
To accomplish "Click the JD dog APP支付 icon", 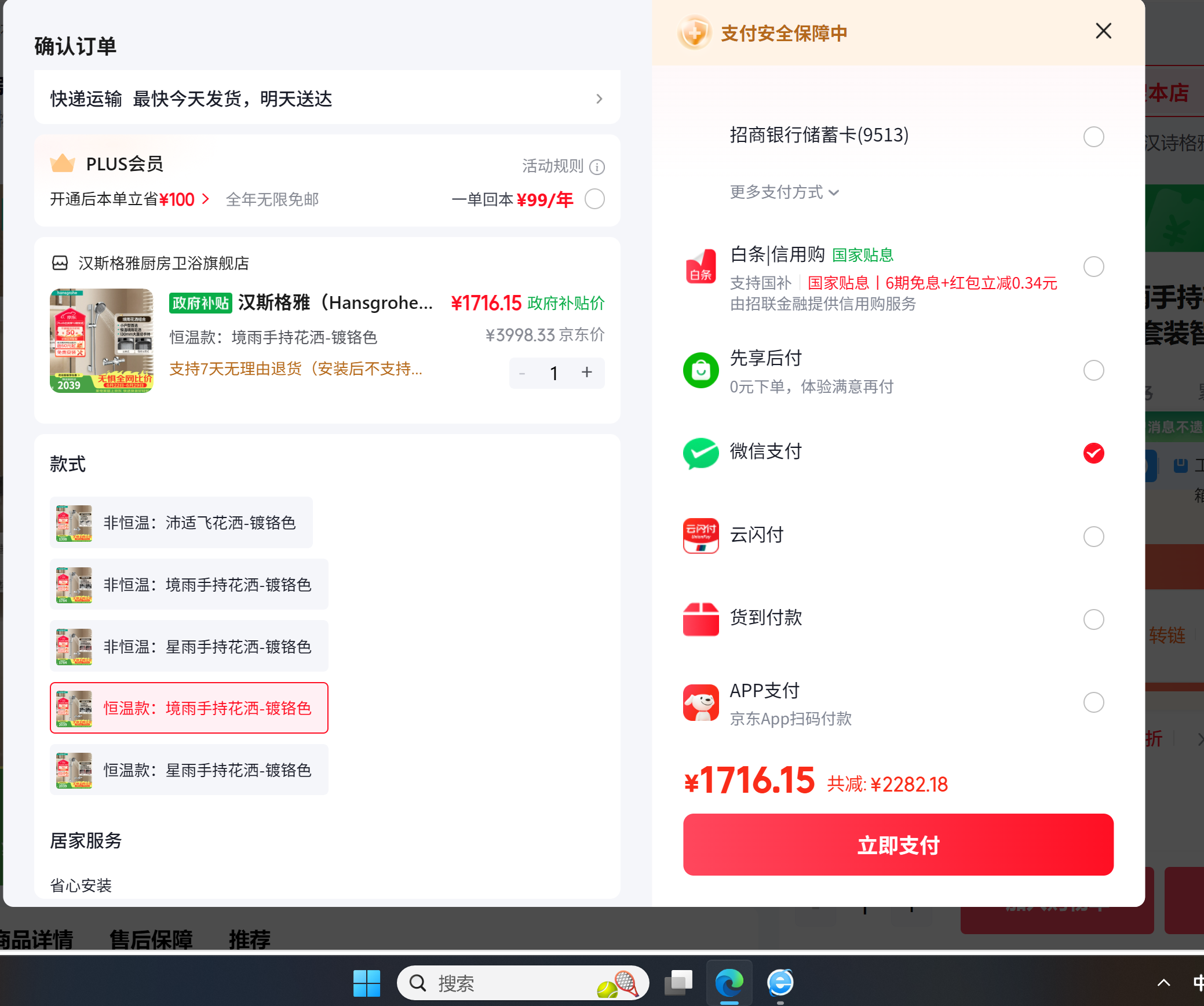I will click(x=700, y=702).
